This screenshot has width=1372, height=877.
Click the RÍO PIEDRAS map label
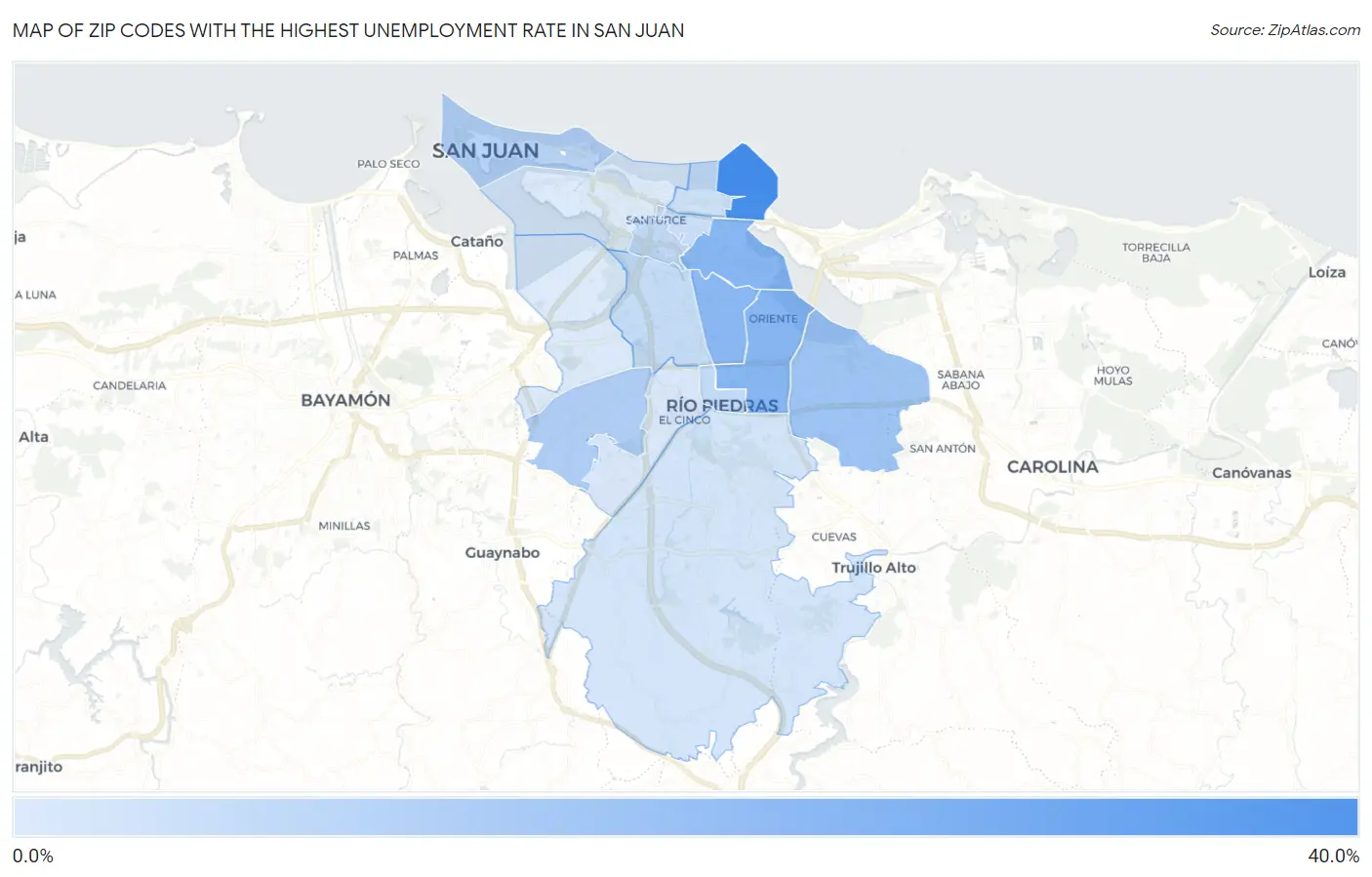point(722,405)
